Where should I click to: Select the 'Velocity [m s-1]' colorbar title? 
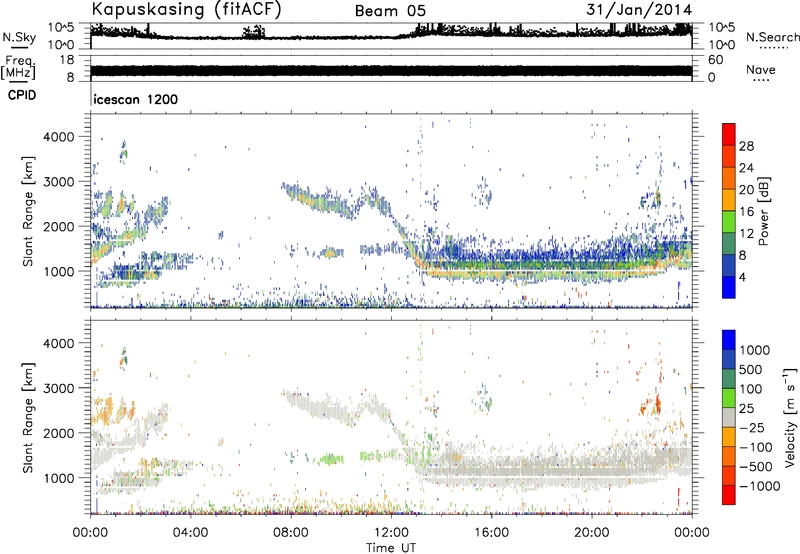coord(790,417)
